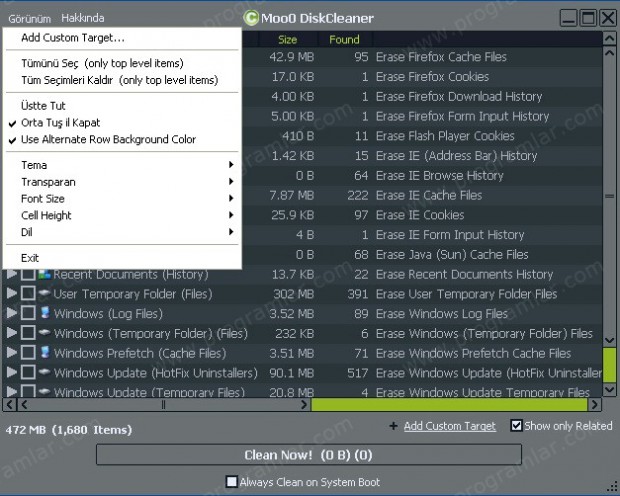Expand the Windows (Log Files) row

(12, 313)
